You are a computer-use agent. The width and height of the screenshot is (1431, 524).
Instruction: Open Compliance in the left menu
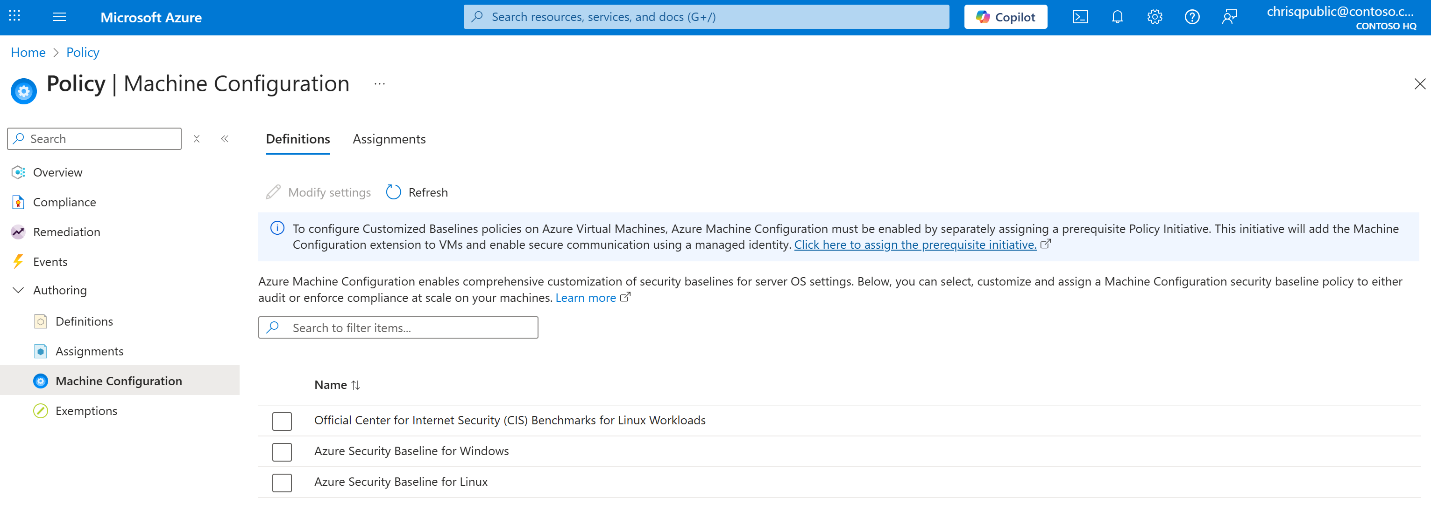[x=64, y=202]
